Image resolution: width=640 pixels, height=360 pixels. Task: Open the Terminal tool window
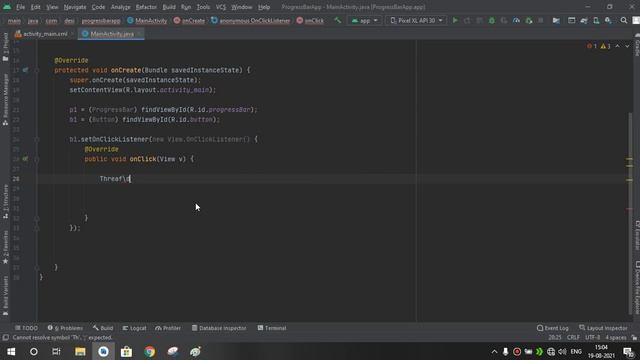click(x=272, y=328)
